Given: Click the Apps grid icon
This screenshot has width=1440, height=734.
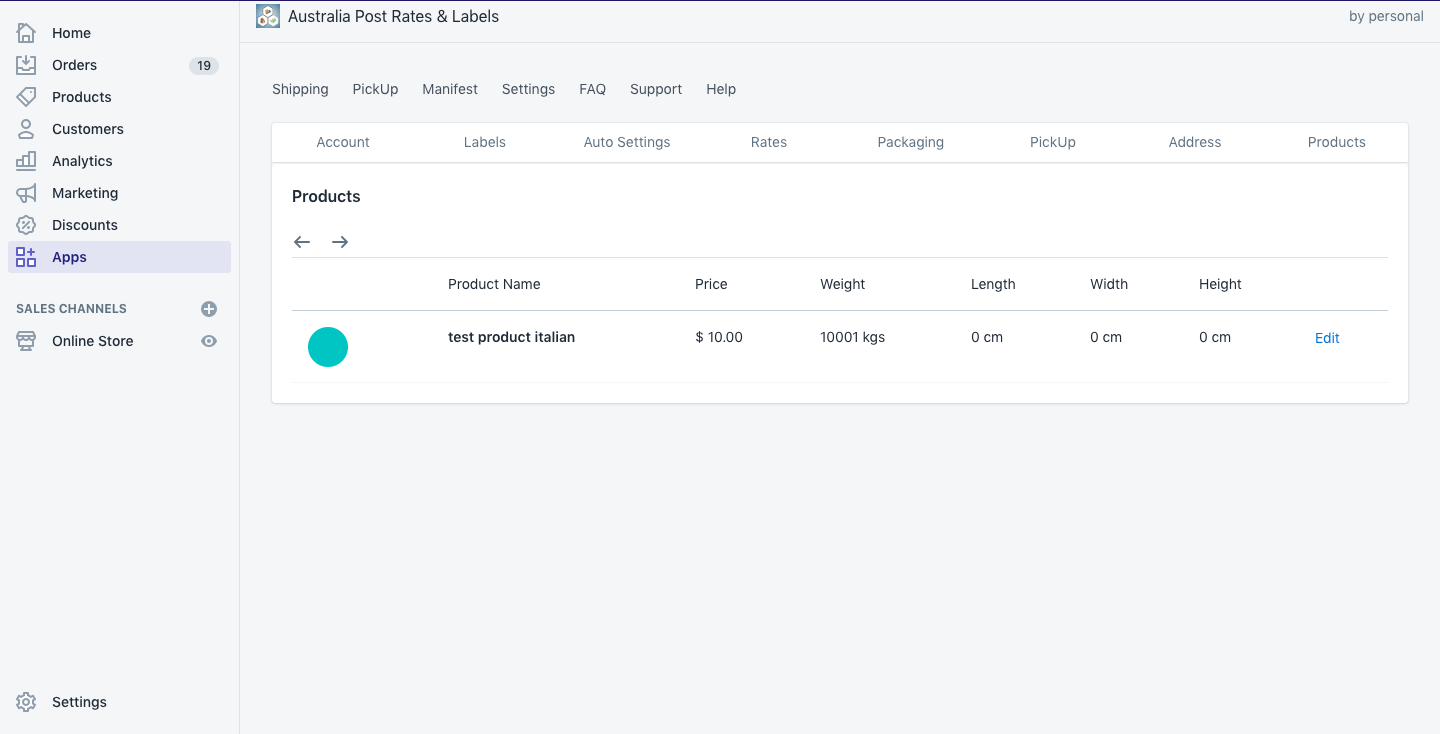Looking at the screenshot, I should [x=26, y=257].
